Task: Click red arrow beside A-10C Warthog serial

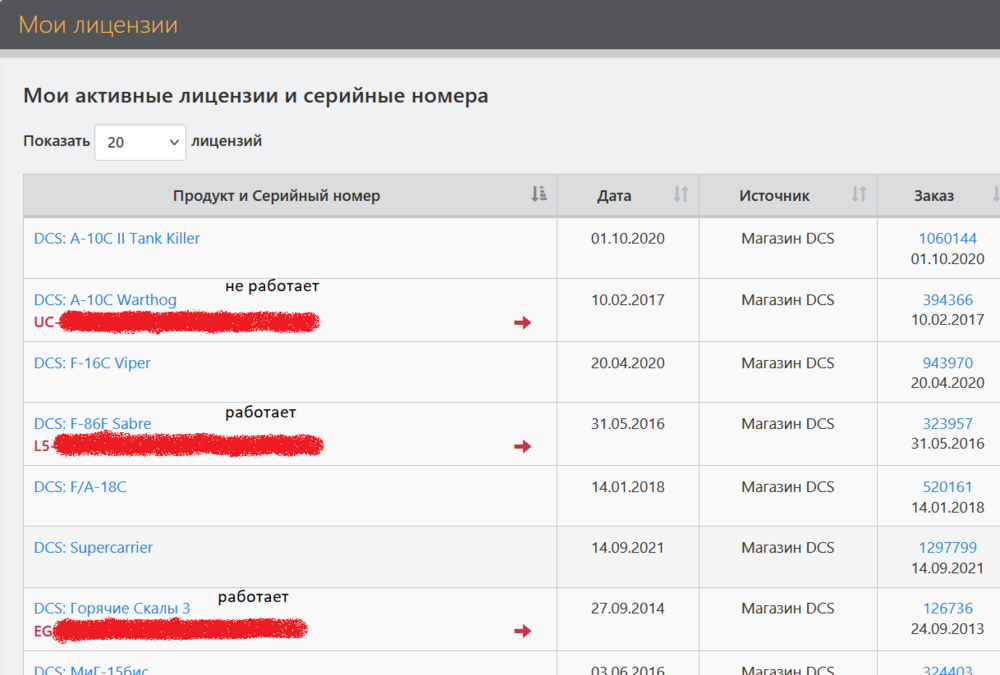Action: (521, 323)
